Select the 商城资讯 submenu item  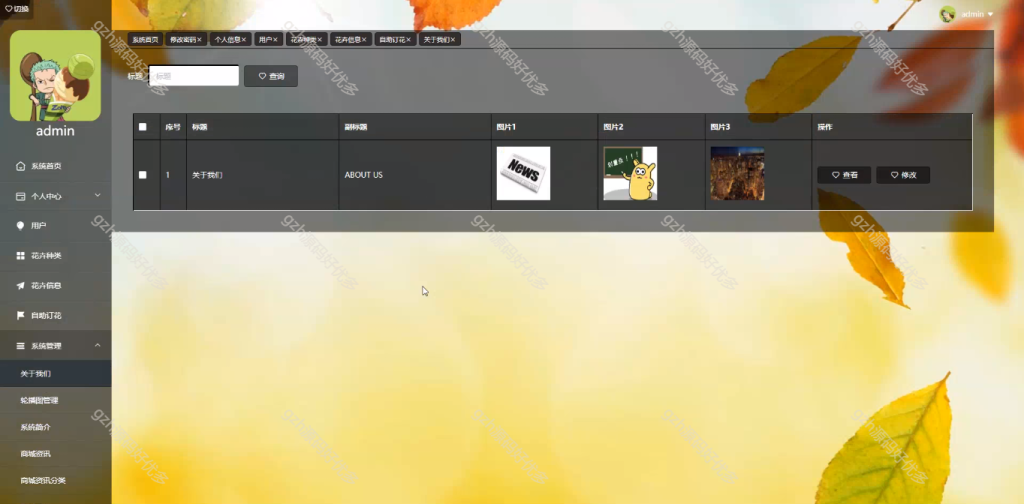(x=56, y=454)
